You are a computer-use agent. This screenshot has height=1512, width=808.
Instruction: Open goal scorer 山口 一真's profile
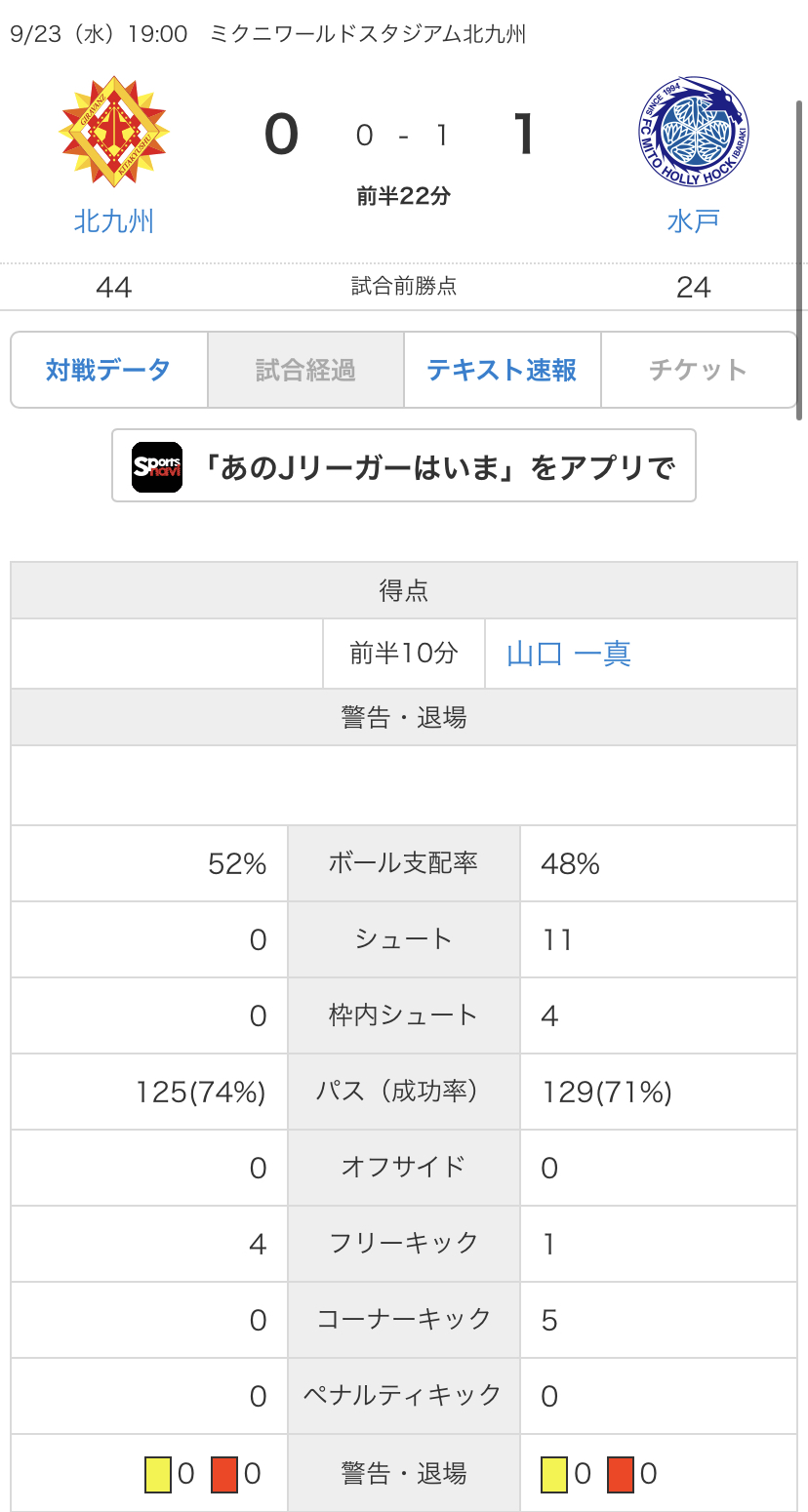[x=569, y=654]
